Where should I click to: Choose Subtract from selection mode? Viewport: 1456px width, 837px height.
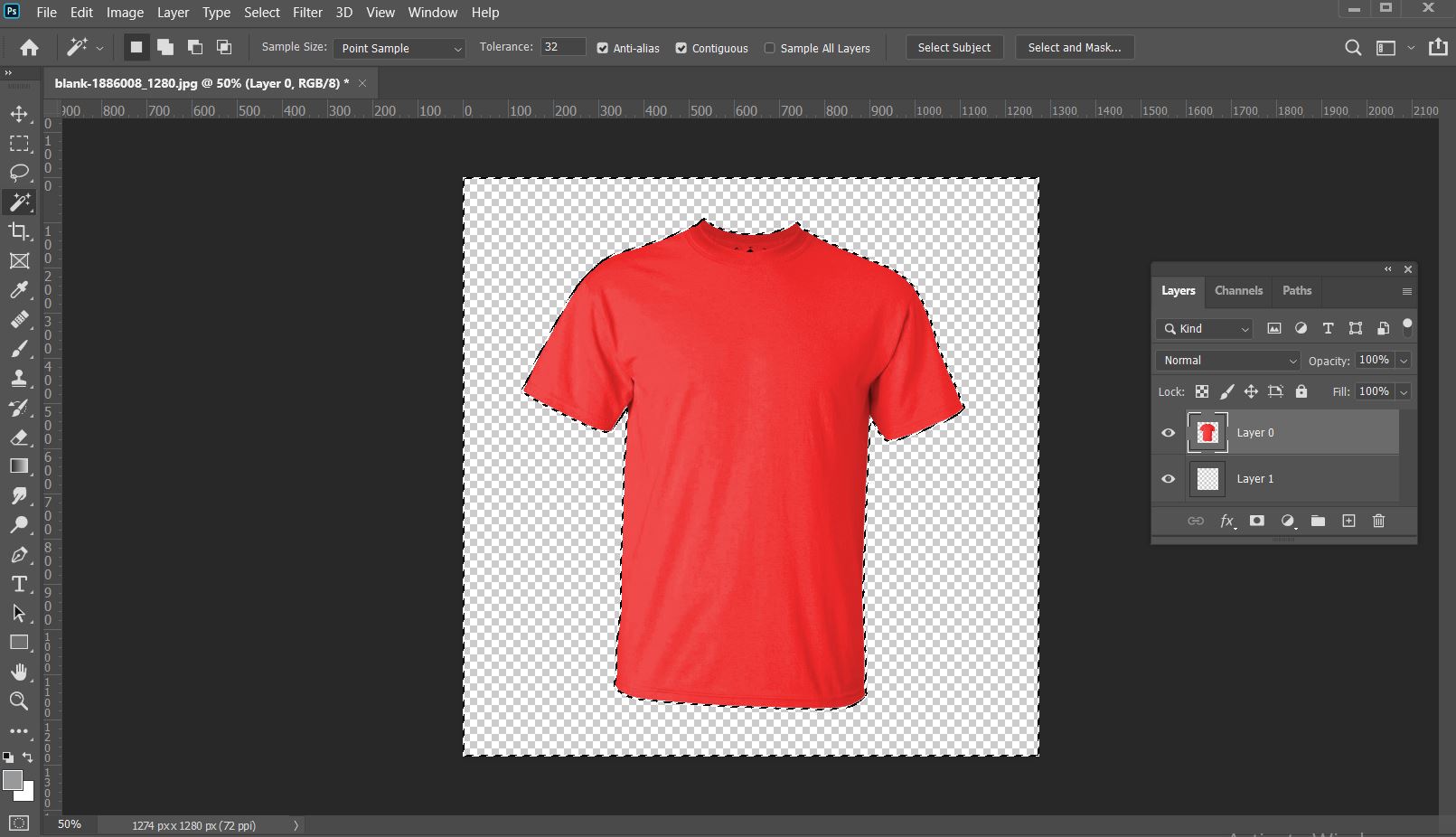194,47
